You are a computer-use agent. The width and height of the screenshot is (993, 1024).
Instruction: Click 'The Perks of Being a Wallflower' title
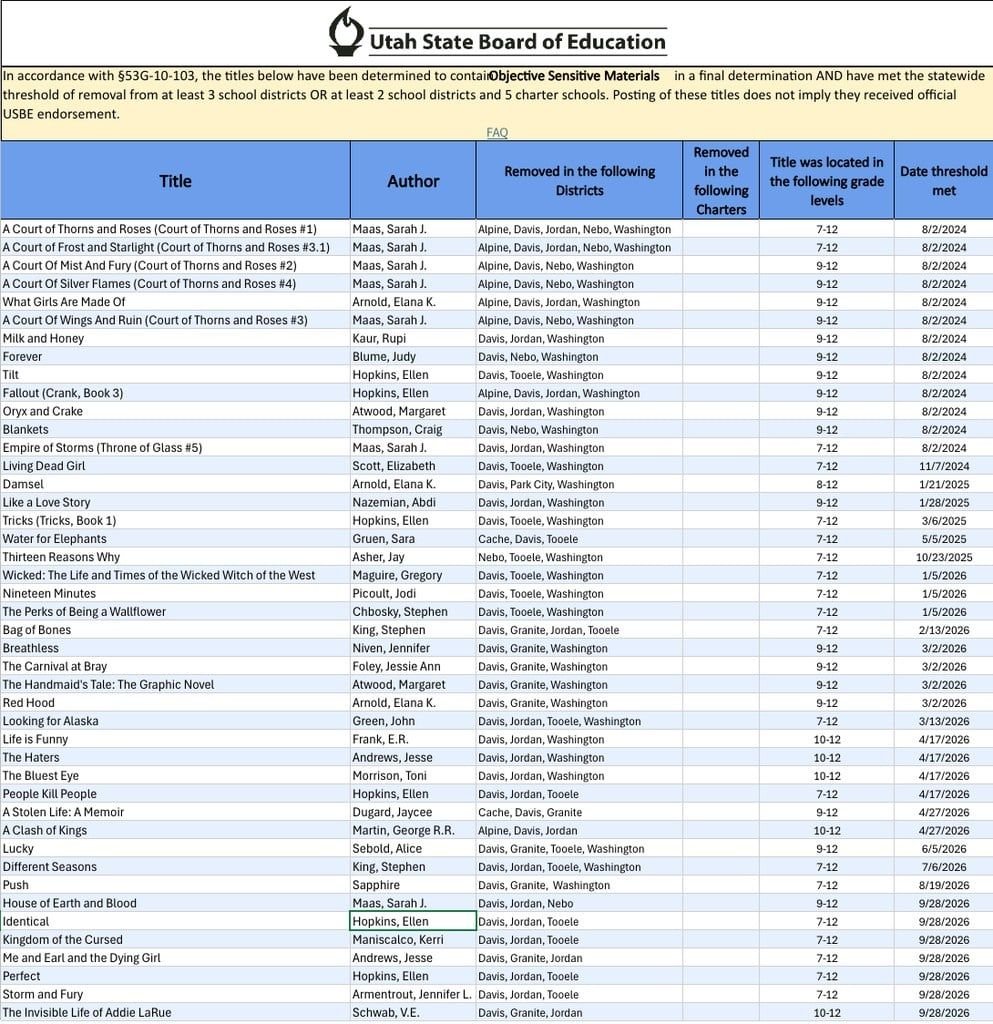[x=175, y=613]
